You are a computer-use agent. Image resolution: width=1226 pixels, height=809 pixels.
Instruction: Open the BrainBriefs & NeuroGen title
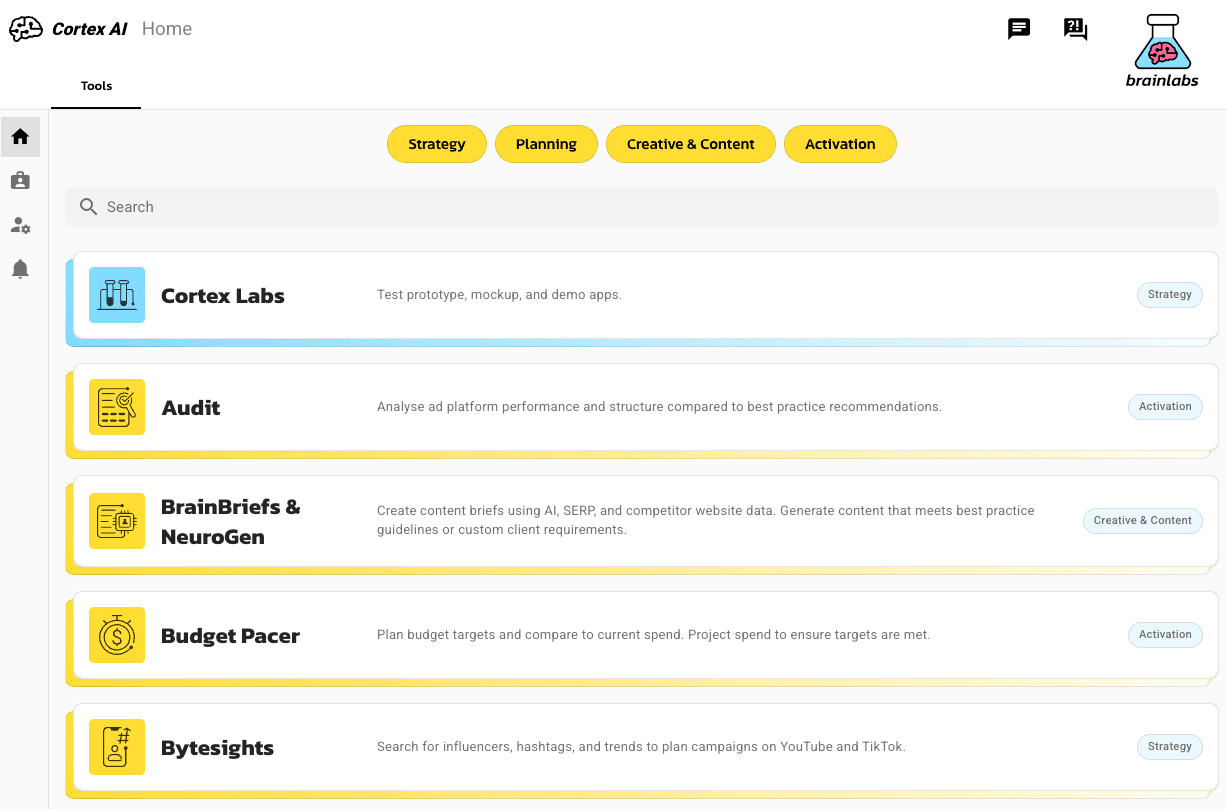231,522
